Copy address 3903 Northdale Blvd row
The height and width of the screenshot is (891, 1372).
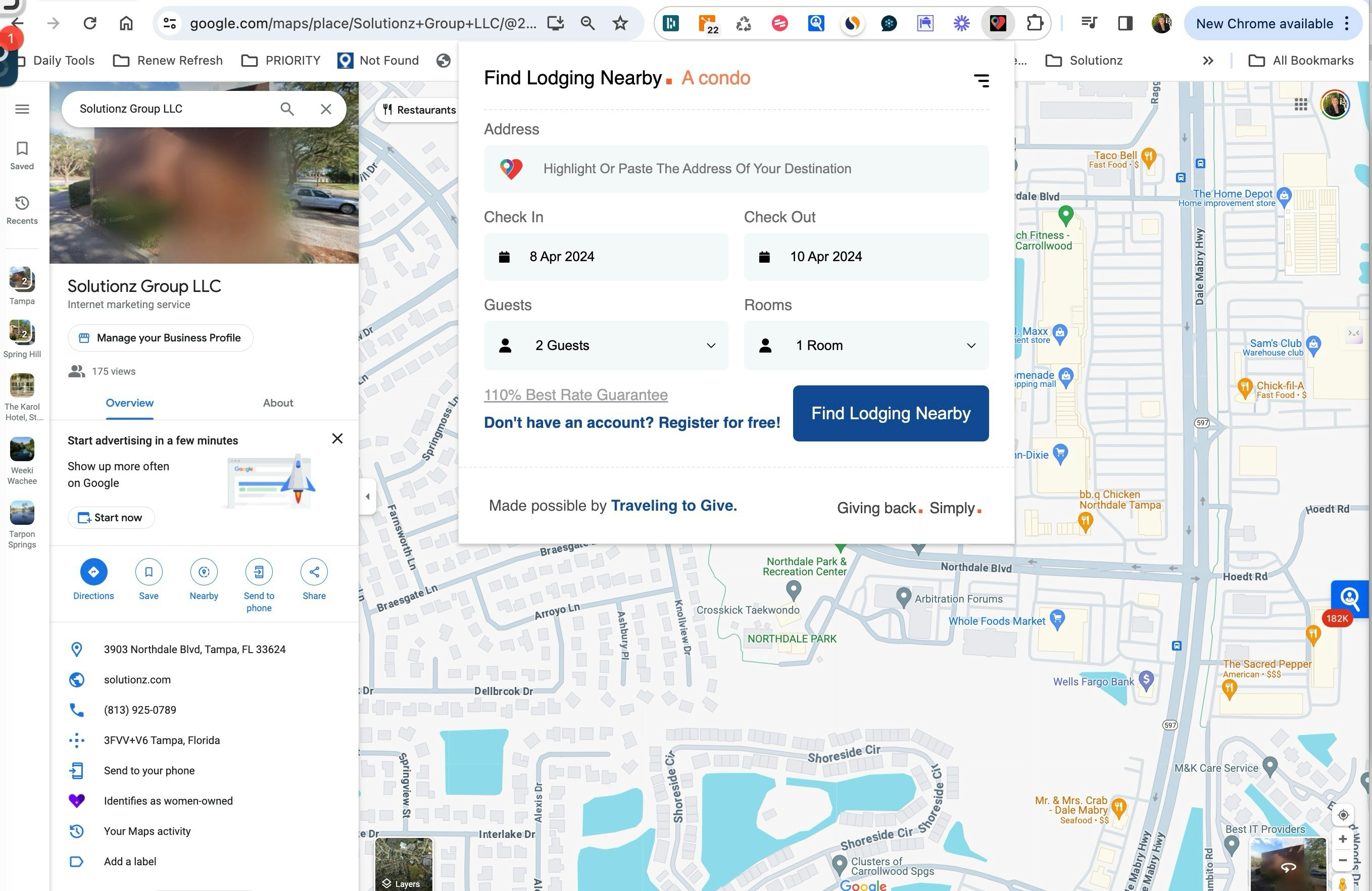[x=204, y=650]
